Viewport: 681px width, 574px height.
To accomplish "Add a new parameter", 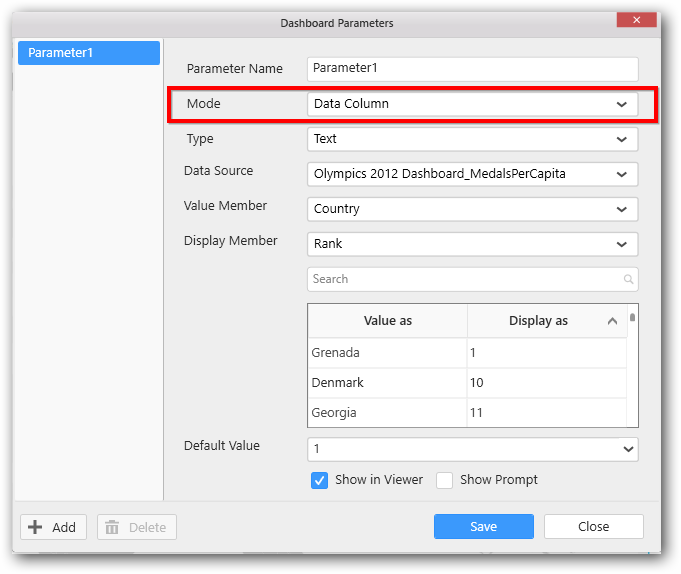I will pyautogui.click(x=53, y=527).
